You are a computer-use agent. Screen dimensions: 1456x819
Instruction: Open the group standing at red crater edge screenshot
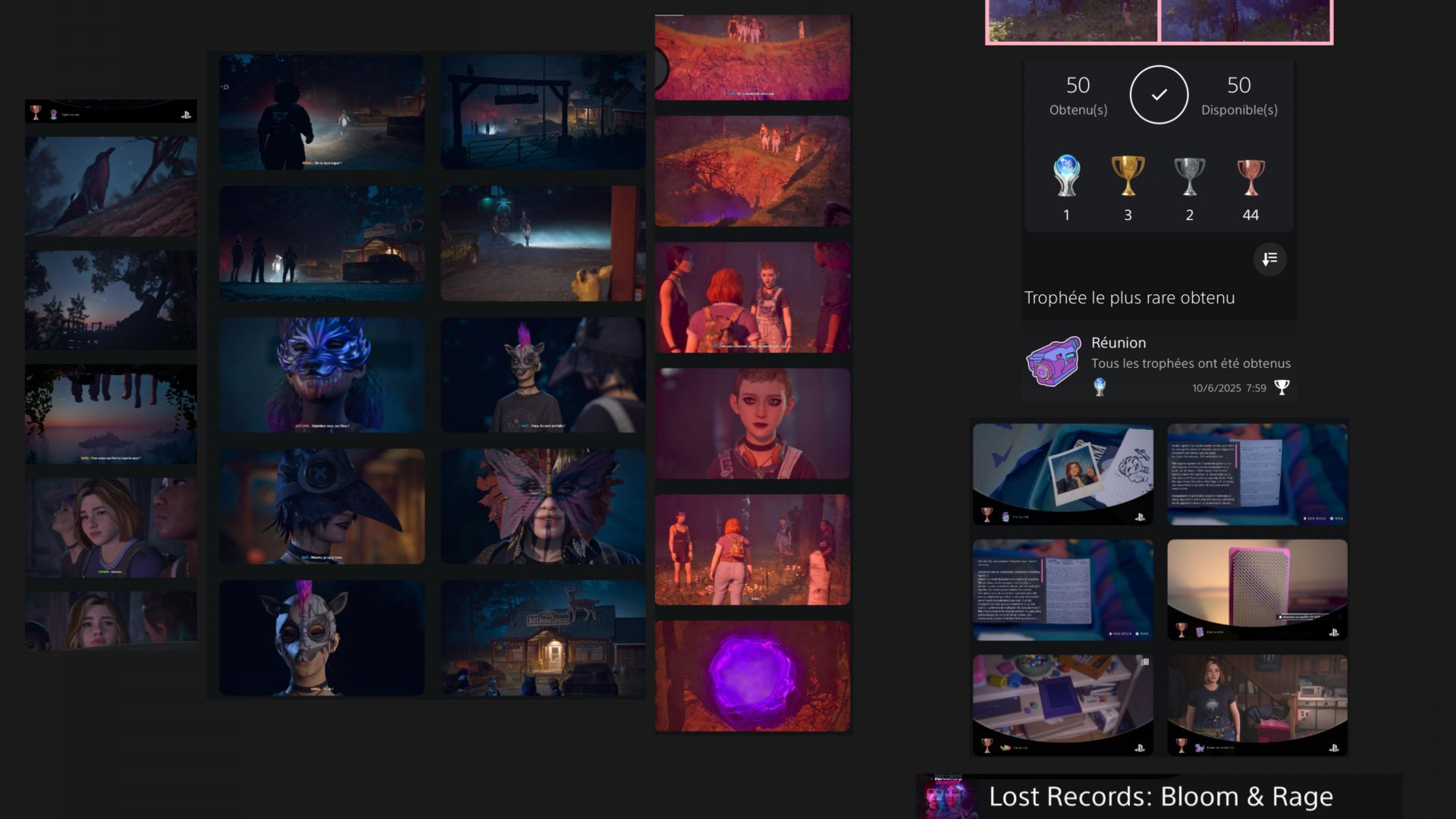[752, 171]
